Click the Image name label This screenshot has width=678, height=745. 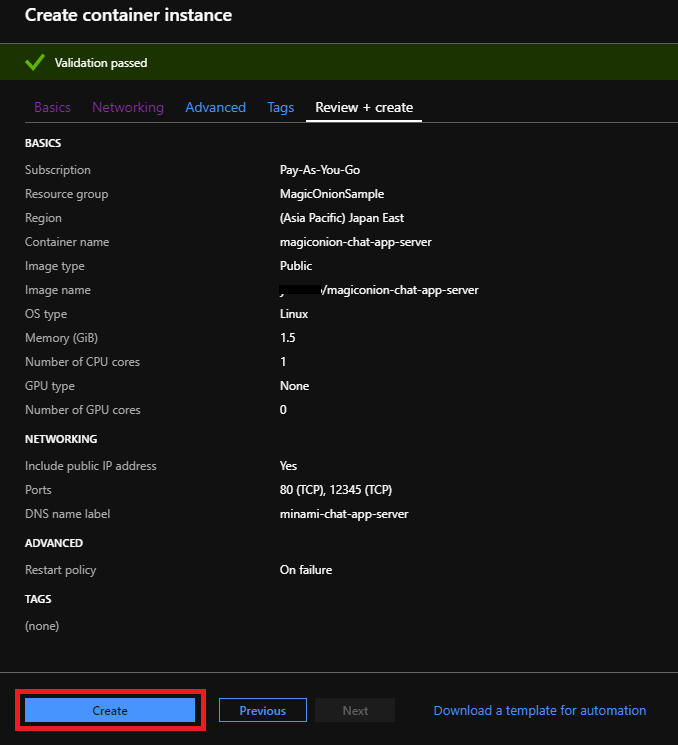(57, 290)
